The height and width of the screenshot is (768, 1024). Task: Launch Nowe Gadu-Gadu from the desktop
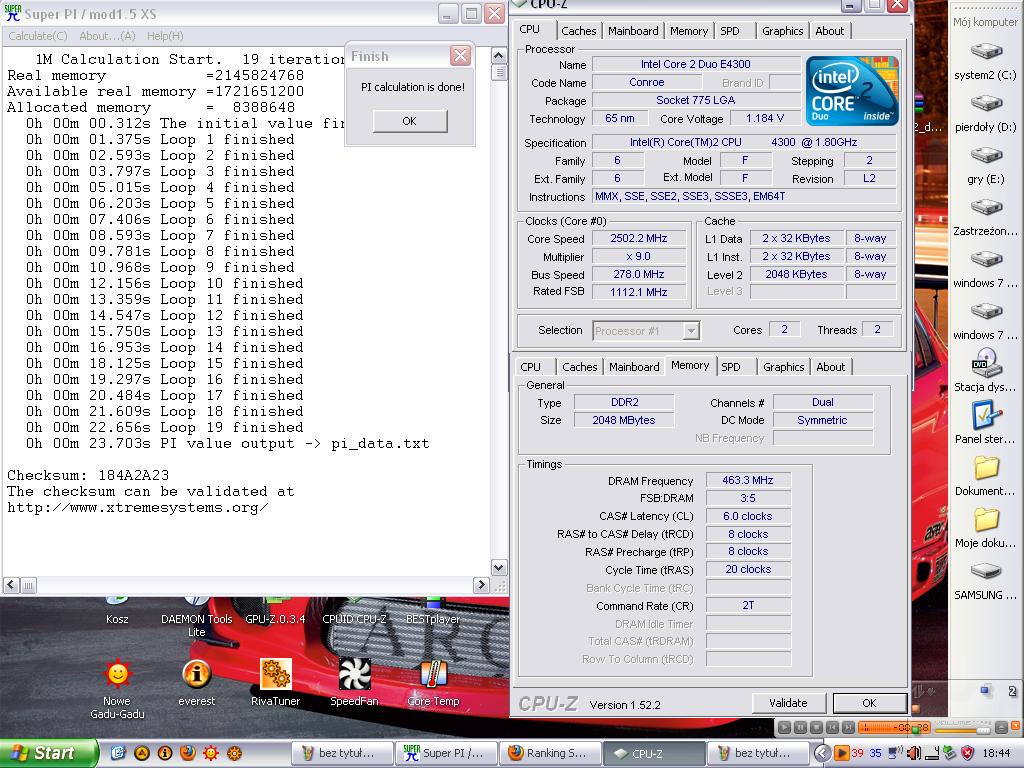coord(118,674)
